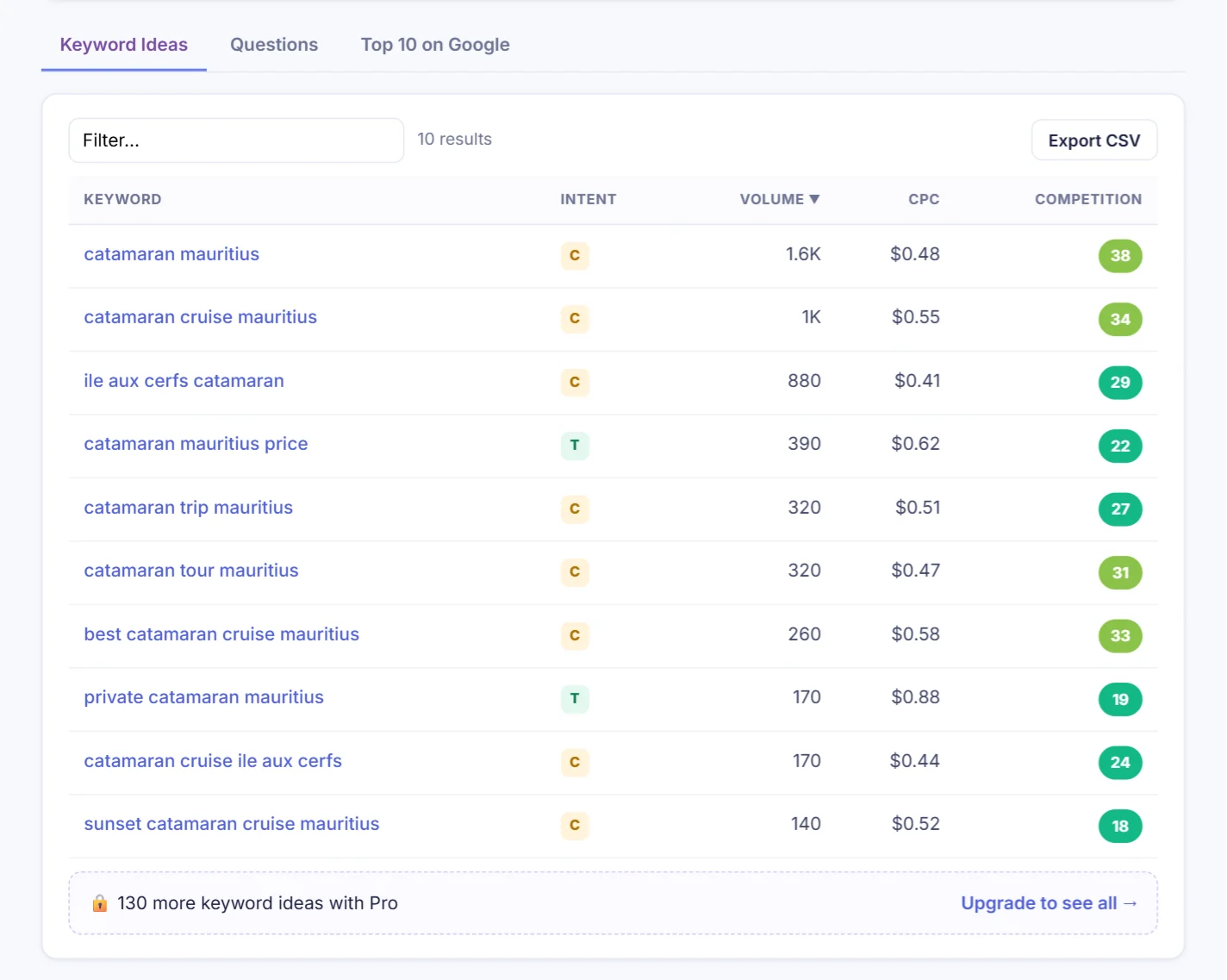Click the CPC column header
This screenshot has height=980, width=1227.
pyautogui.click(x=924, y=199)
